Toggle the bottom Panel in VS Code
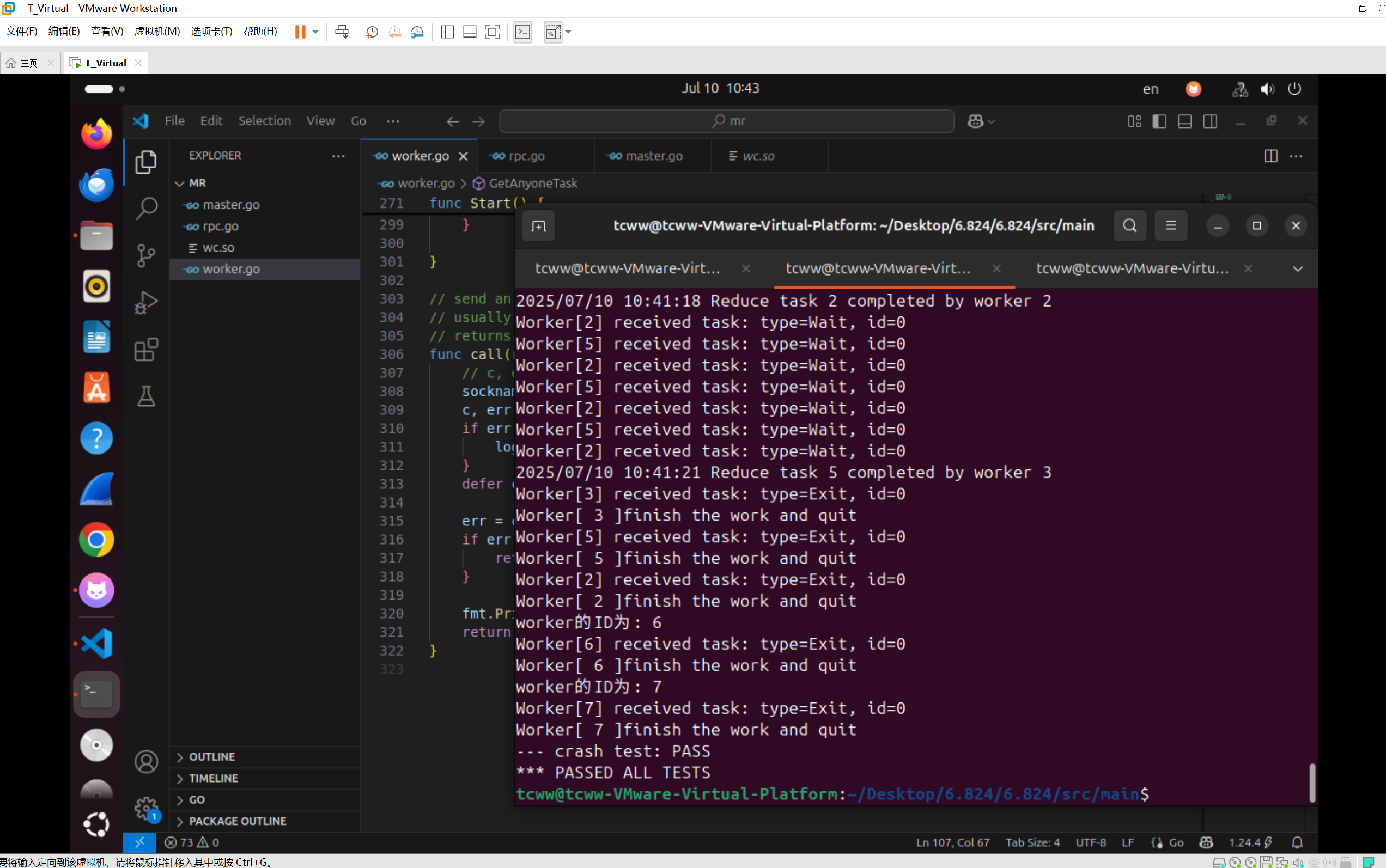This screenshot has height=868, width=1386. [x=1184, y=121]
